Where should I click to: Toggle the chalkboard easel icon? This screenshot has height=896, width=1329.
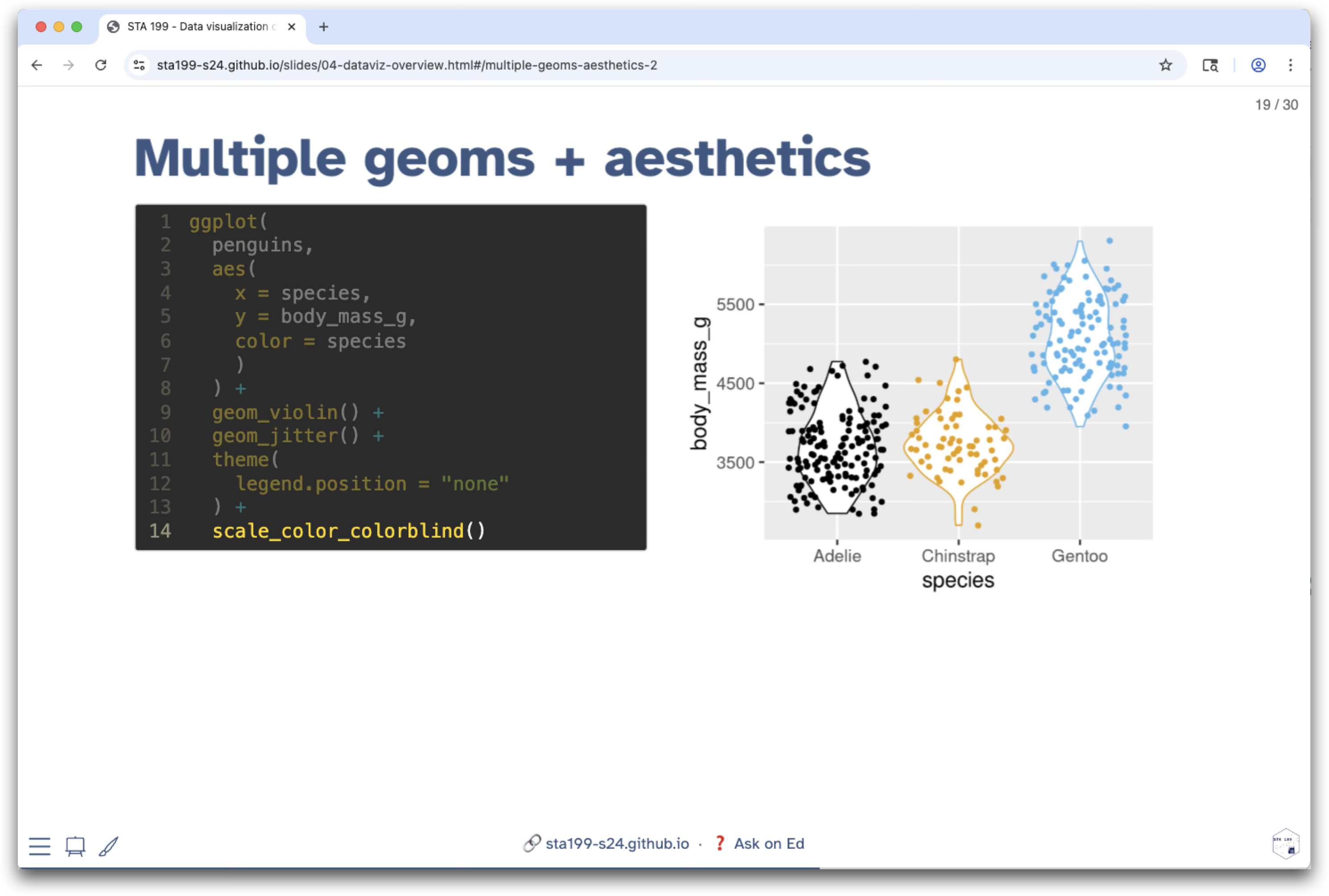tap(75, 846)
